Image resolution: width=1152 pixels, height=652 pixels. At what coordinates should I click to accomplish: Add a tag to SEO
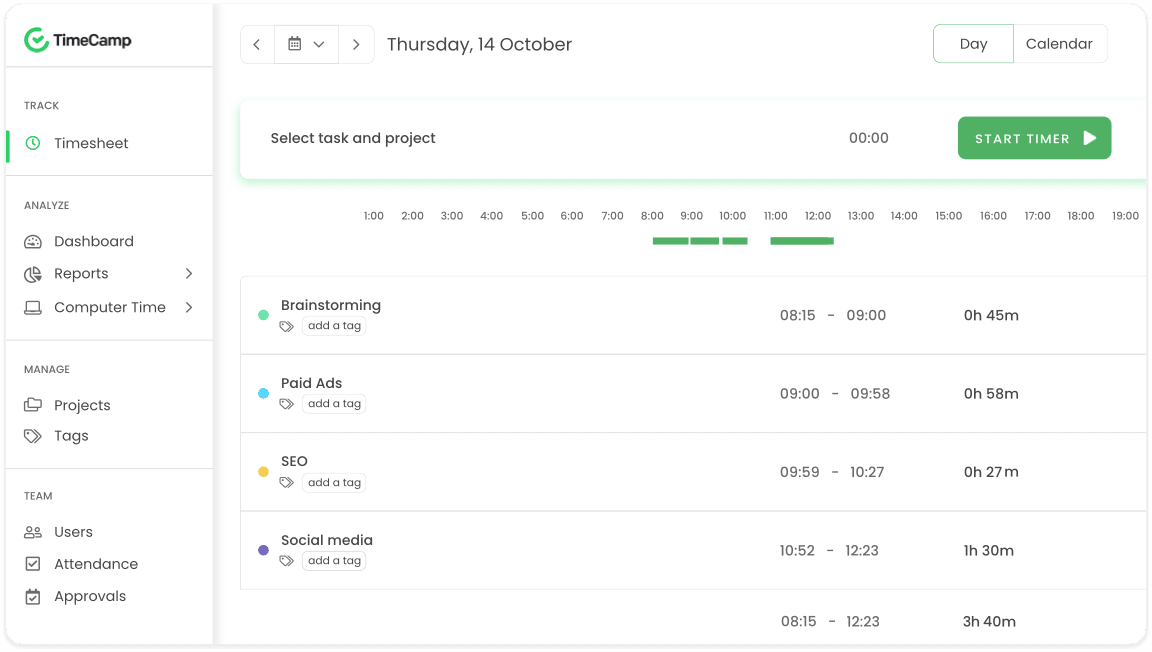click(334, 482)
